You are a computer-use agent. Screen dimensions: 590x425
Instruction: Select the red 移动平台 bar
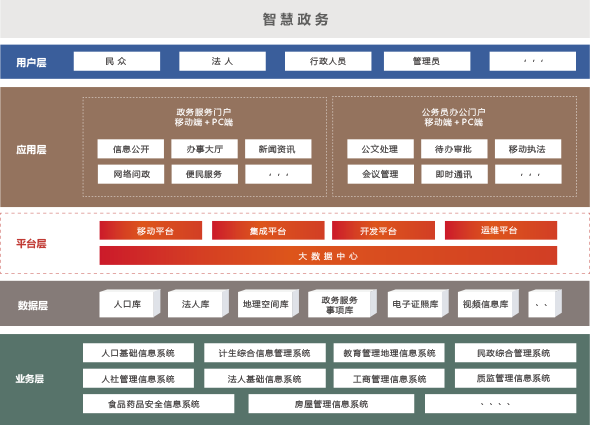pyautogui.click(x=151, y=230)
